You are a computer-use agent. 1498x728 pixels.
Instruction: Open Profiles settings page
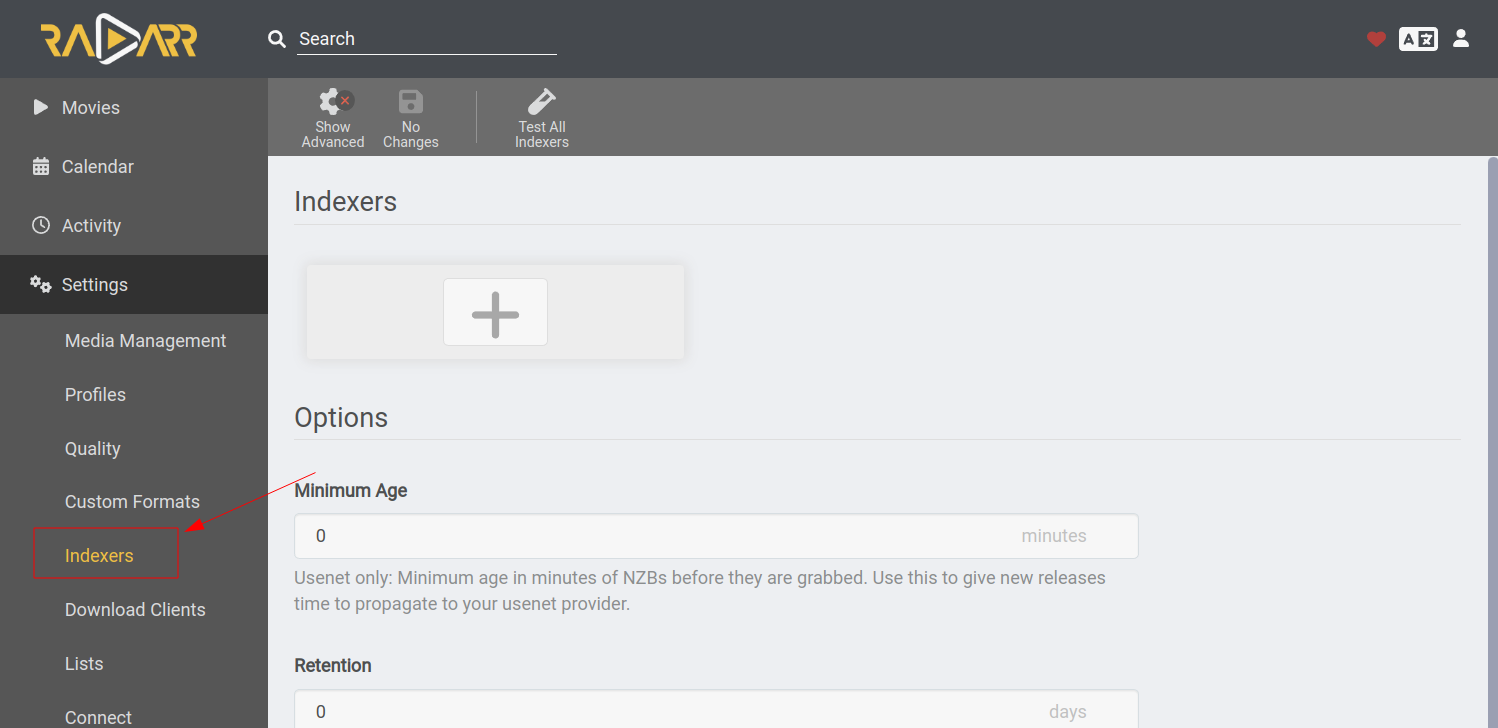tap(95, 395)
